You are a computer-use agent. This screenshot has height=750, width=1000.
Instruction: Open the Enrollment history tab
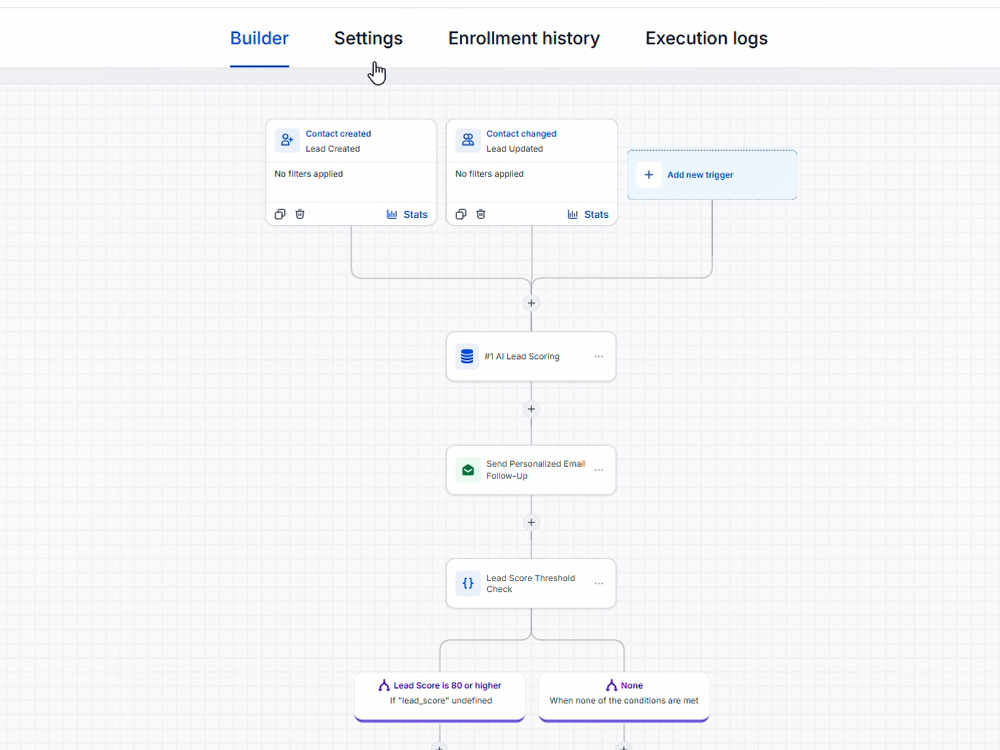click(x=524, y=38)
